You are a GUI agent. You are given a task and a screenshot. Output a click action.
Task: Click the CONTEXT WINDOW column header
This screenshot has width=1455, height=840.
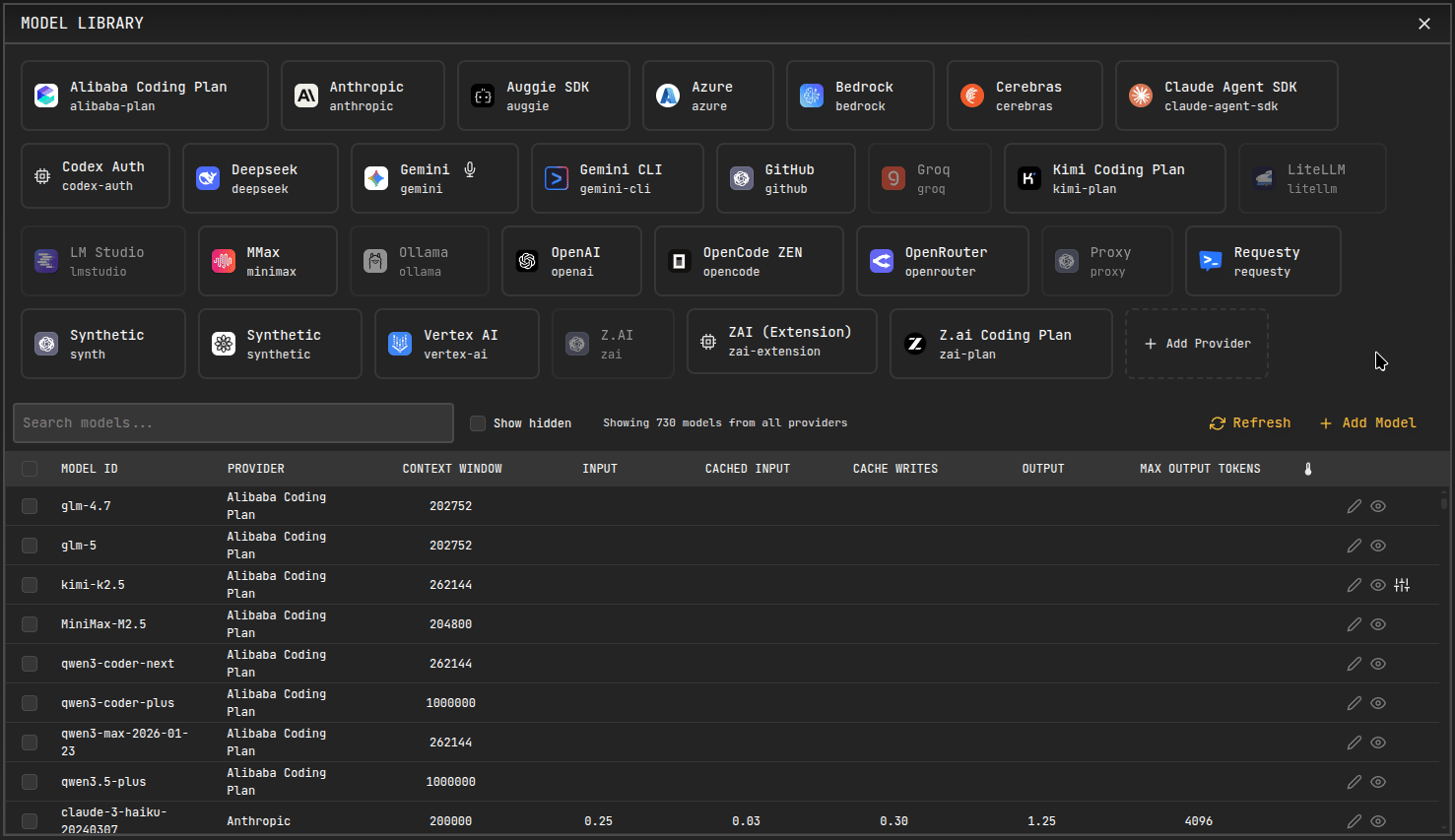tap(452, 469)
